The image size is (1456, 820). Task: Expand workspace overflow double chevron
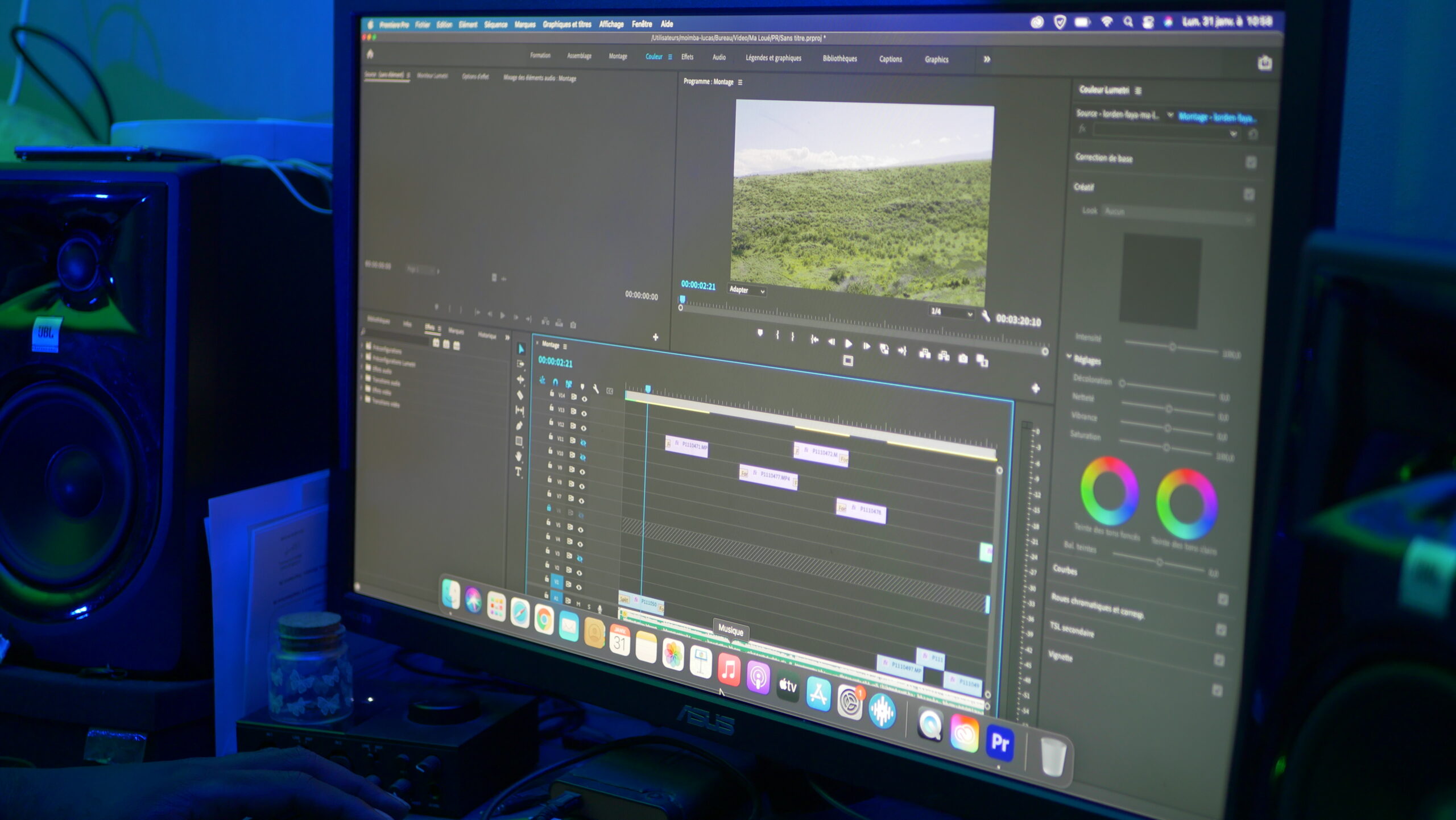point(987,59)
